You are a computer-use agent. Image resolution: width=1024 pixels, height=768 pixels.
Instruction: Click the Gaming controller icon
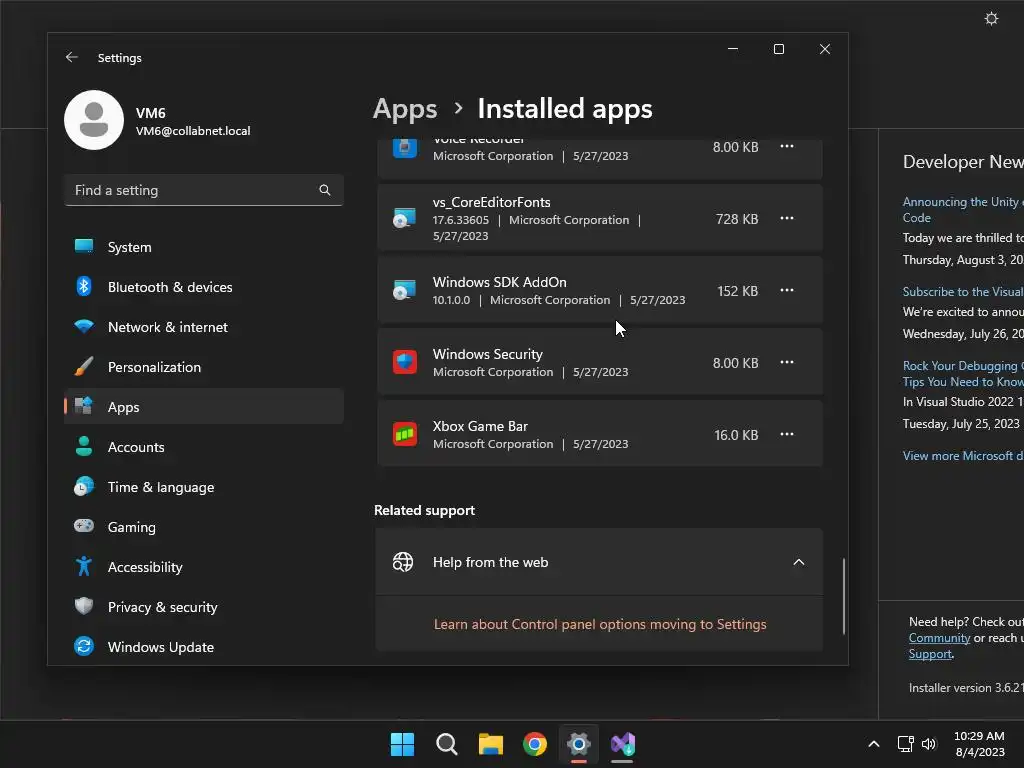click(x=84, y=526)
